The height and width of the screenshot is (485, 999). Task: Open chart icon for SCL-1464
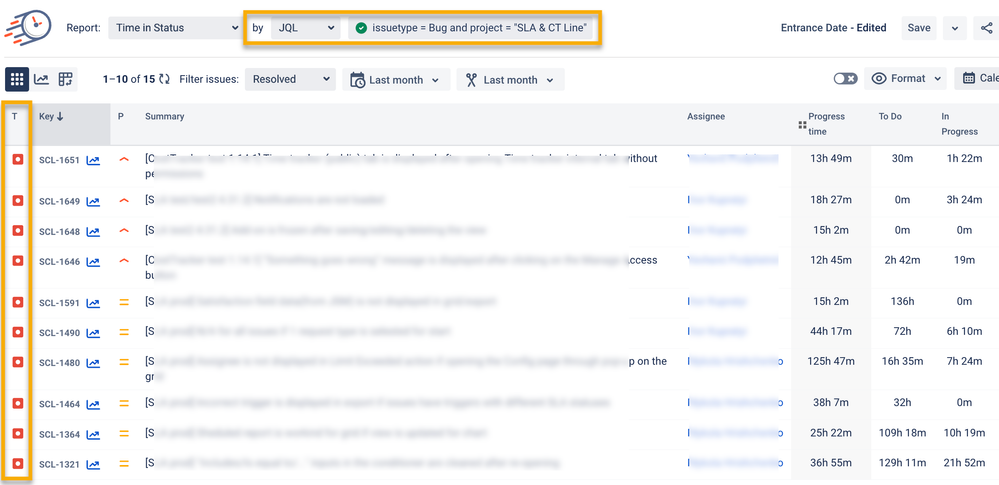coord(93,404)
